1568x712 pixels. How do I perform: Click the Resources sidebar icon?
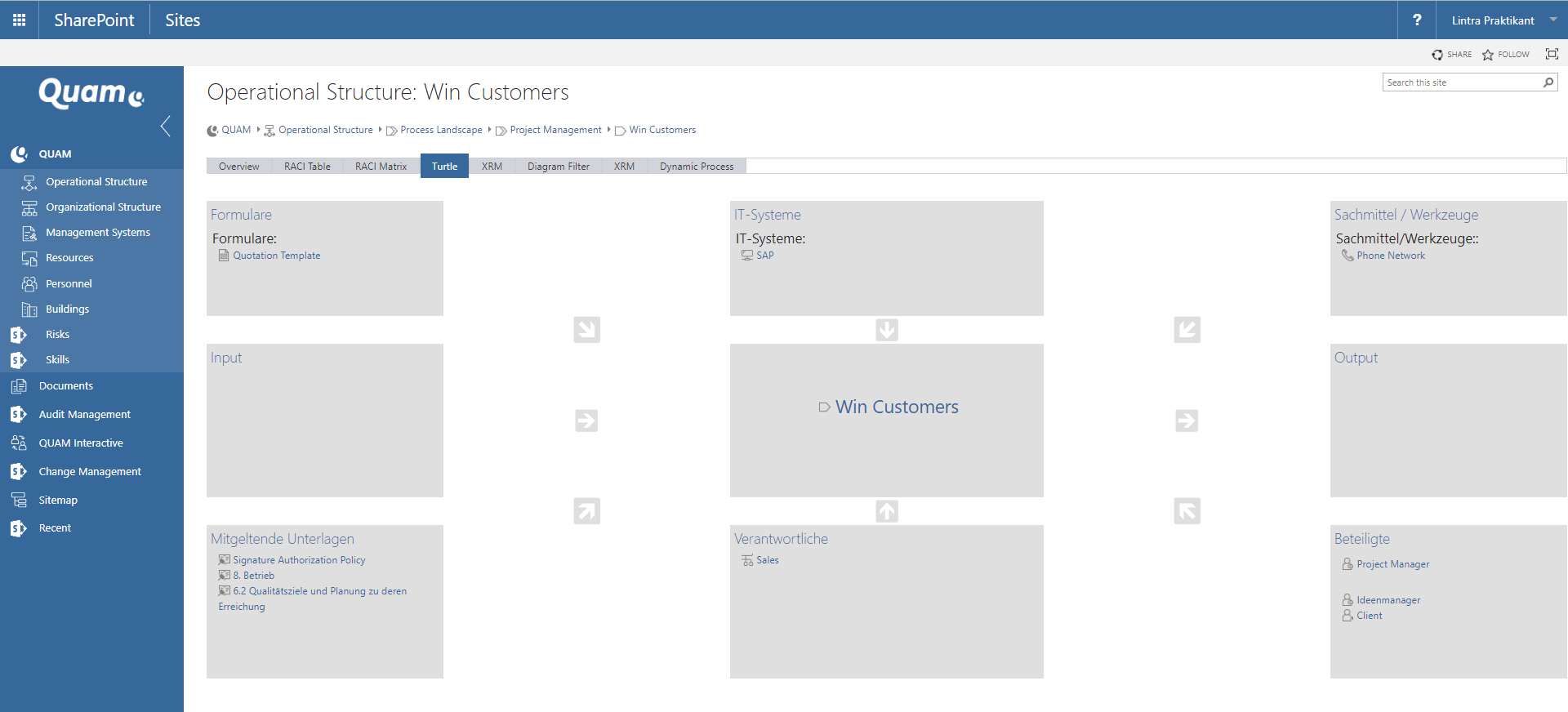pyautogui.click(x=29, y=258)
